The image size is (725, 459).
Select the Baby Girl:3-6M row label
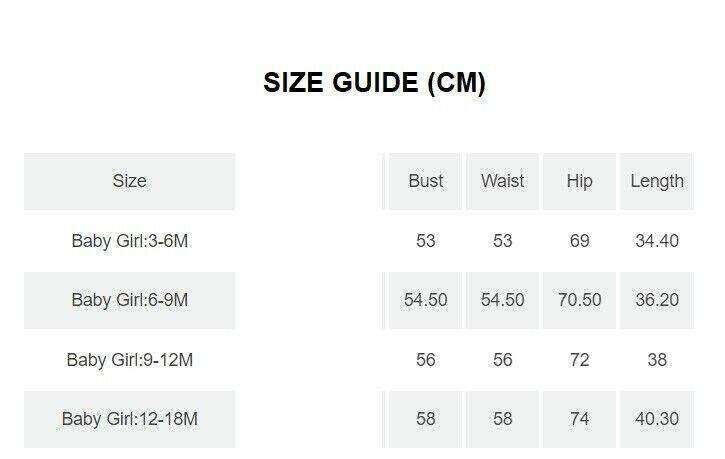[129, 241]
